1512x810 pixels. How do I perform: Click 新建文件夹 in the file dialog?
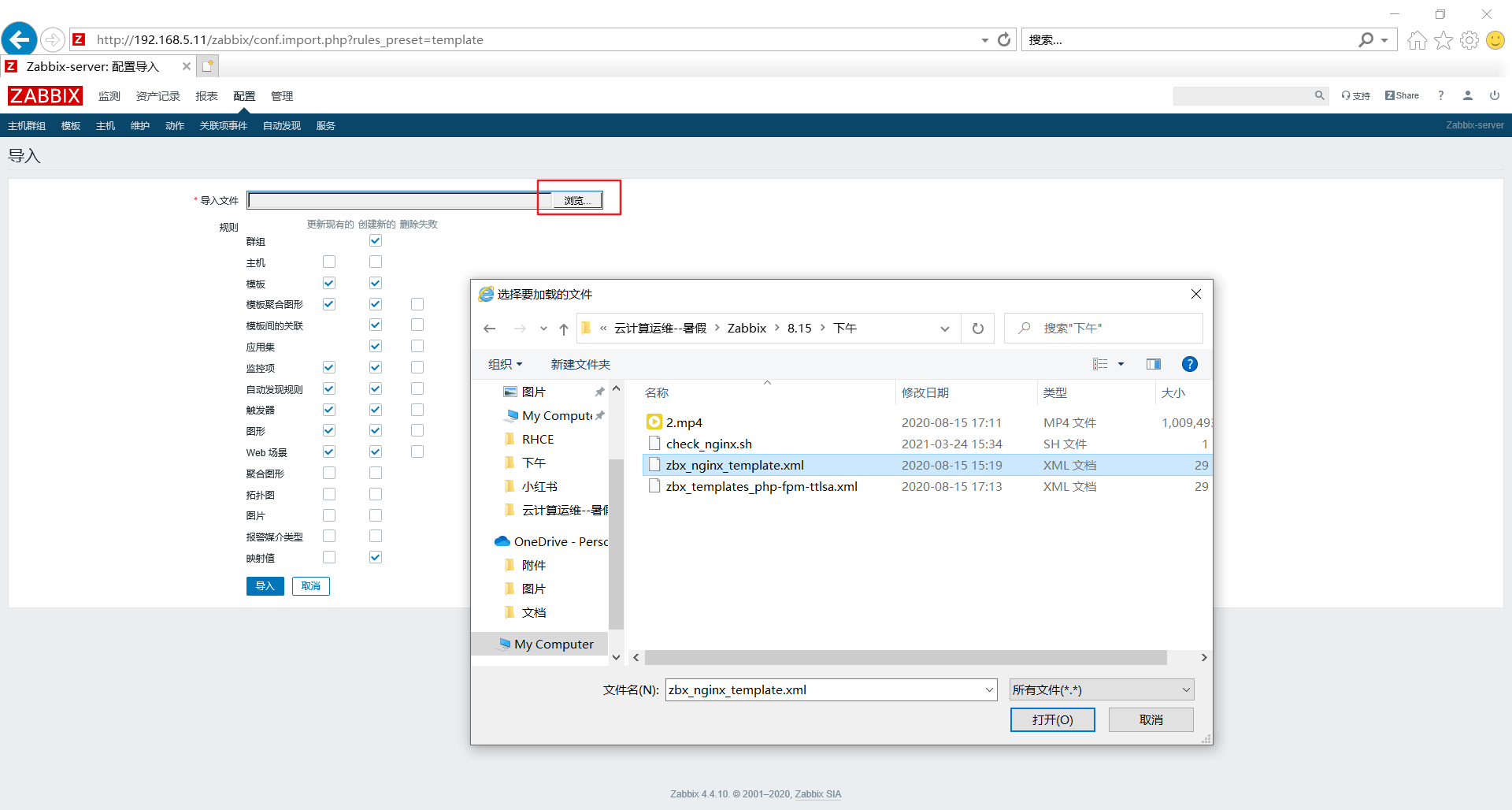click(580, 364)
